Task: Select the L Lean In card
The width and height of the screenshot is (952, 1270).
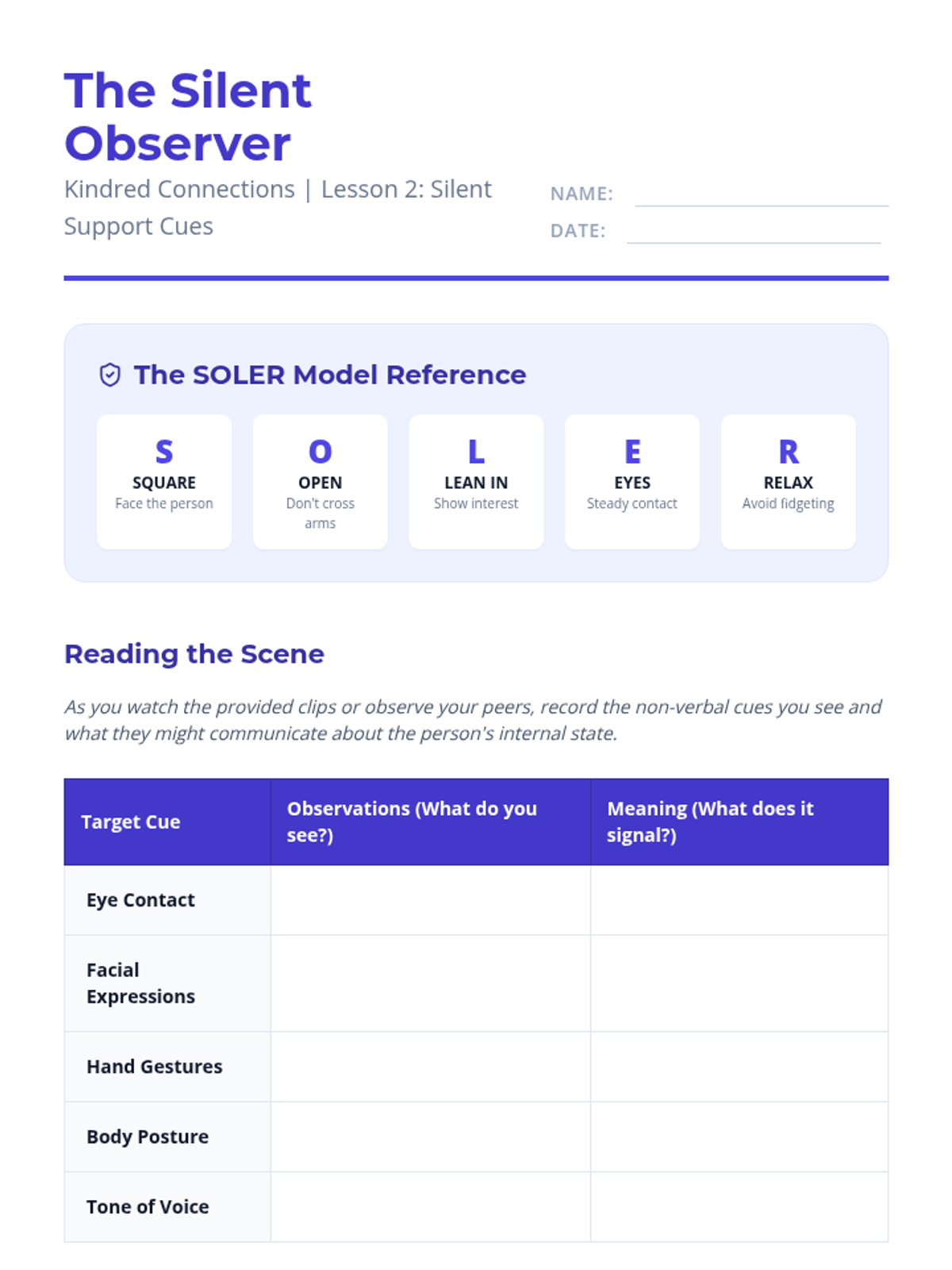Action: (x=476, y=482)
